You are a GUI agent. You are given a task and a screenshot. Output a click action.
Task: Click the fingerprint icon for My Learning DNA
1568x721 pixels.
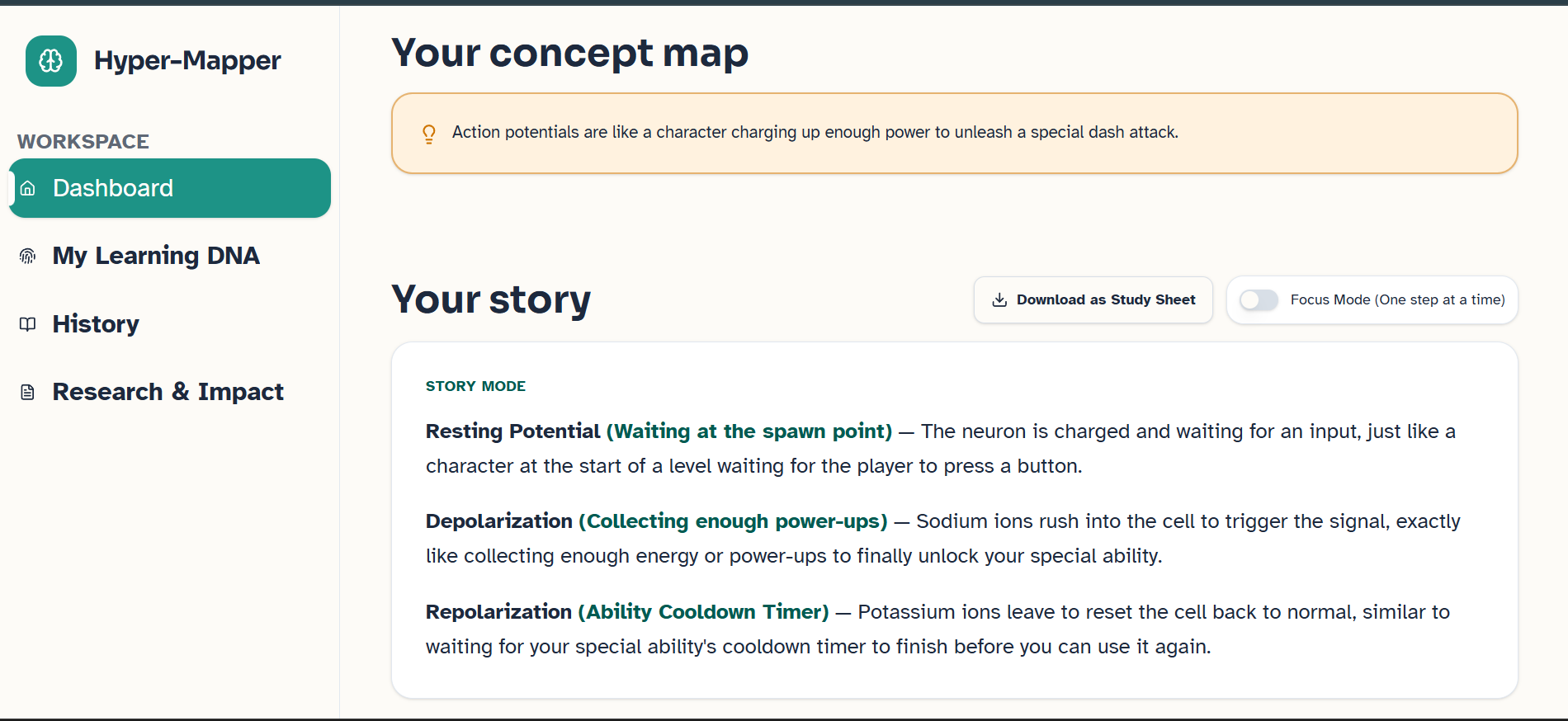point(28,256)
